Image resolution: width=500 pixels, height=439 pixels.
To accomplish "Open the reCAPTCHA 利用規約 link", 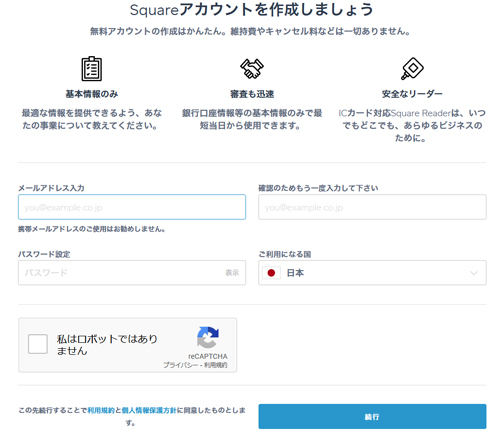I will coord(216,365).
